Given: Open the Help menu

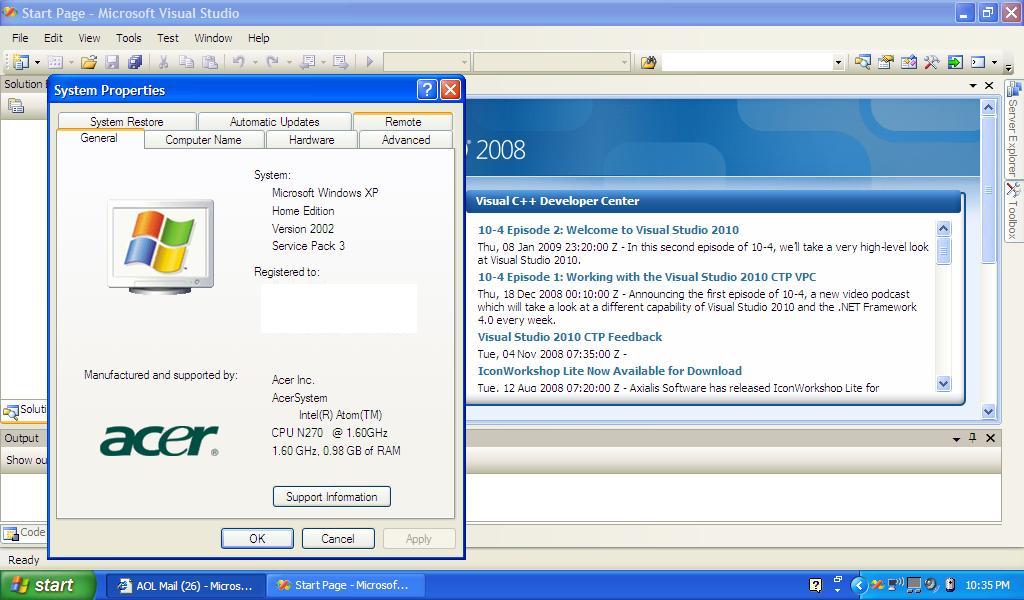Looking at the screenshot, I should (259, 38).
